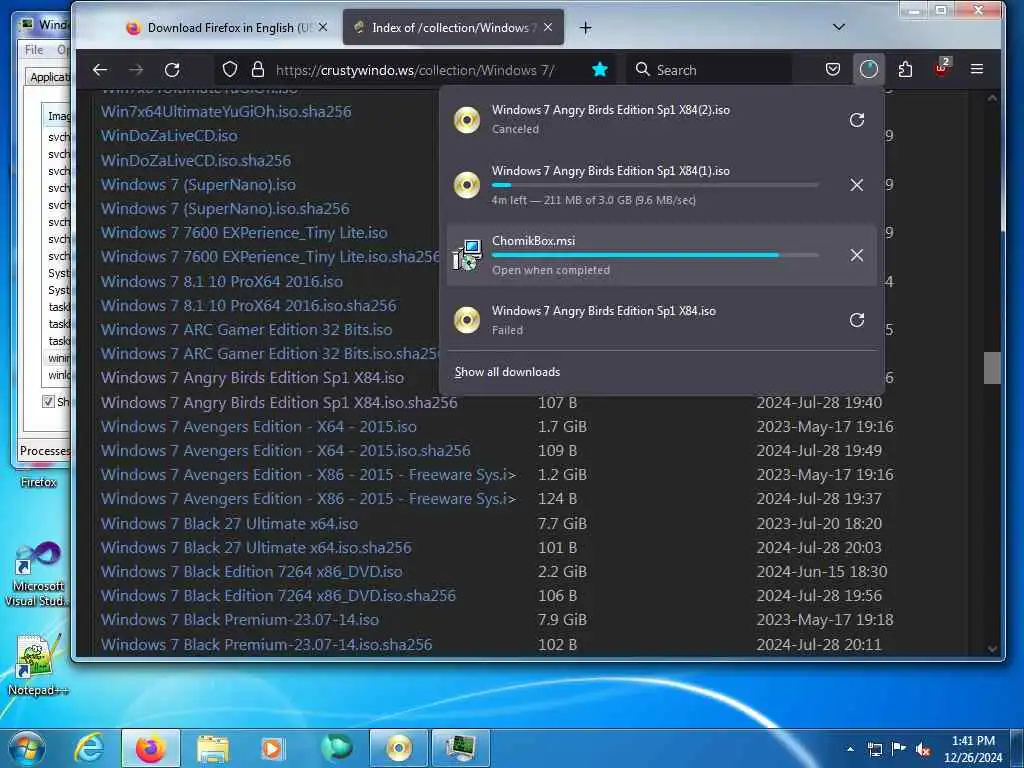This screenshot has width=1024, height=768.
Task: Open the Notepad++ desktop shortcut
Action: 37,664
